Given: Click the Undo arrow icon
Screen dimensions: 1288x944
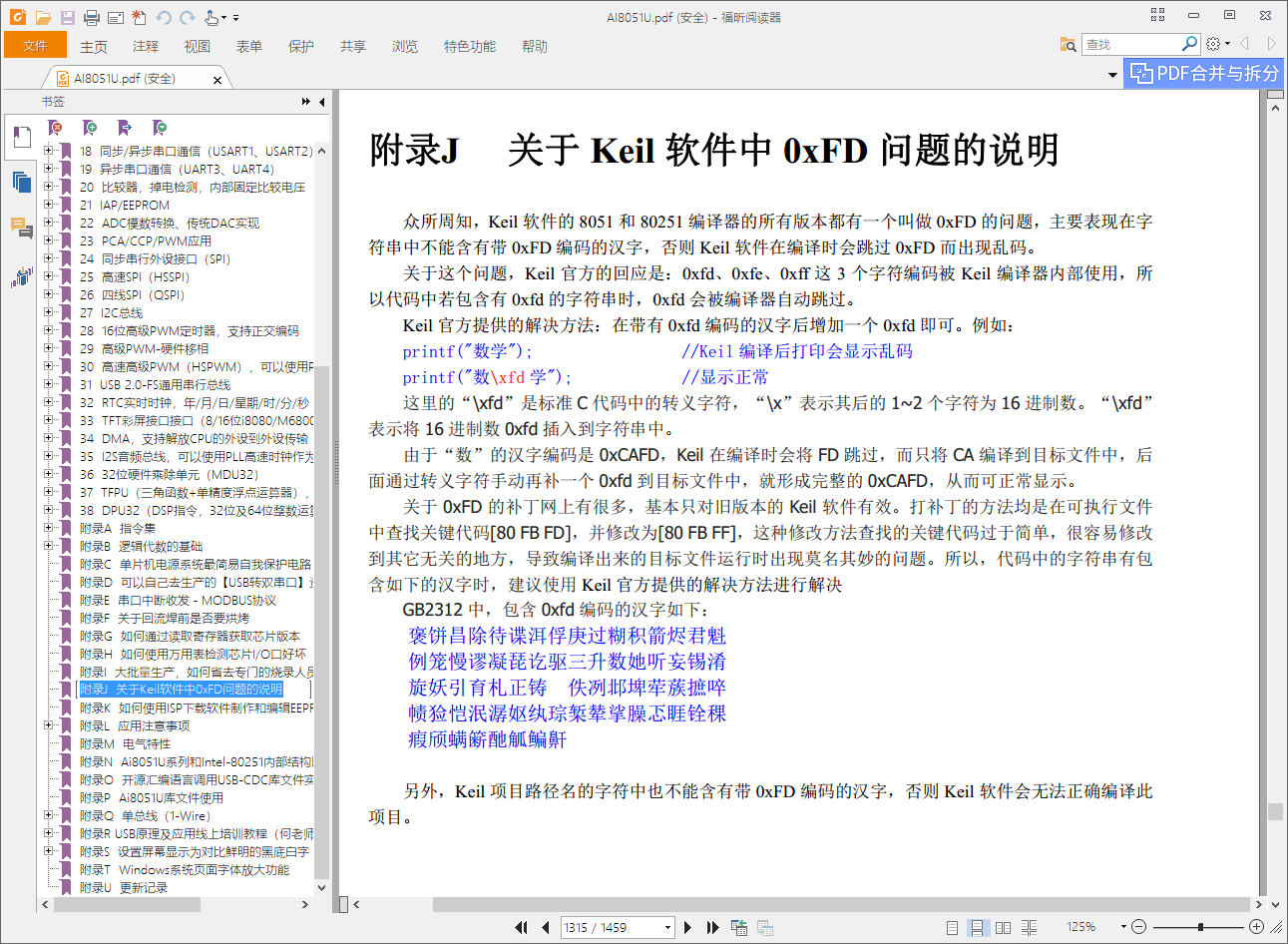Looking at the screenshot, I should [x=163, y=18].
